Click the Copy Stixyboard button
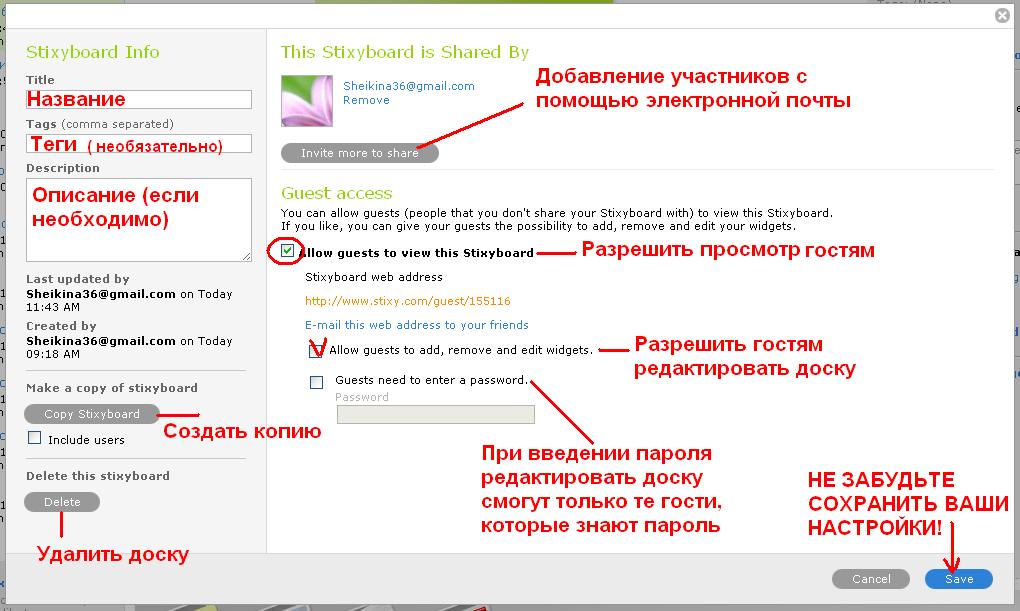Image resolution: width=1020 pixels, height=611 pixels. coord(92,414)
